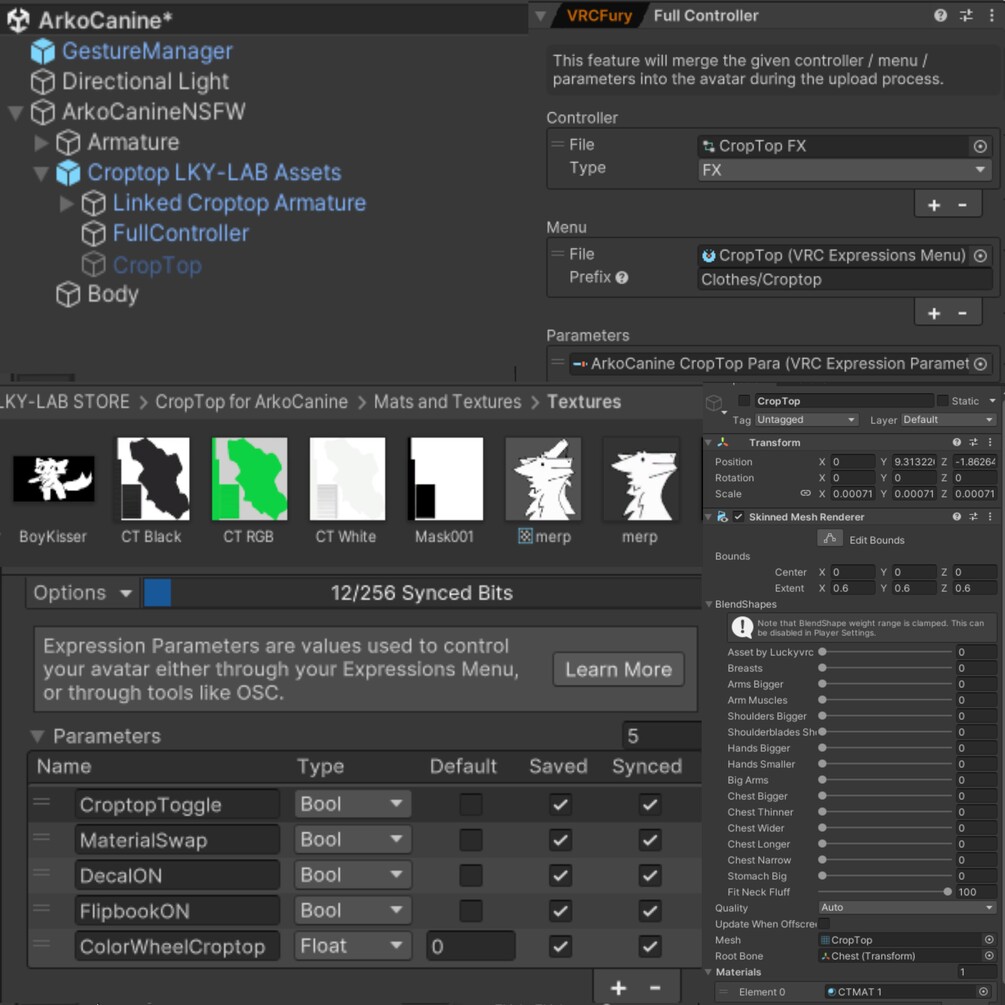
Task: Open the kebab menu of the Full Controller
Action: (x=992, y=15)
